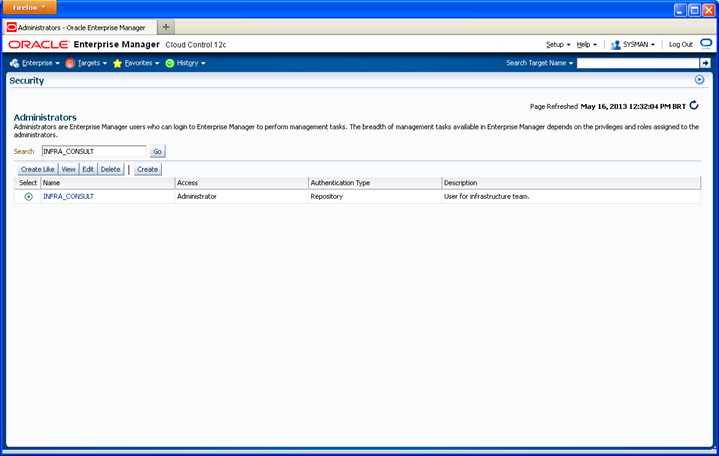
Task: Click the SYSMAN user icon
Action: pos(615,44)
